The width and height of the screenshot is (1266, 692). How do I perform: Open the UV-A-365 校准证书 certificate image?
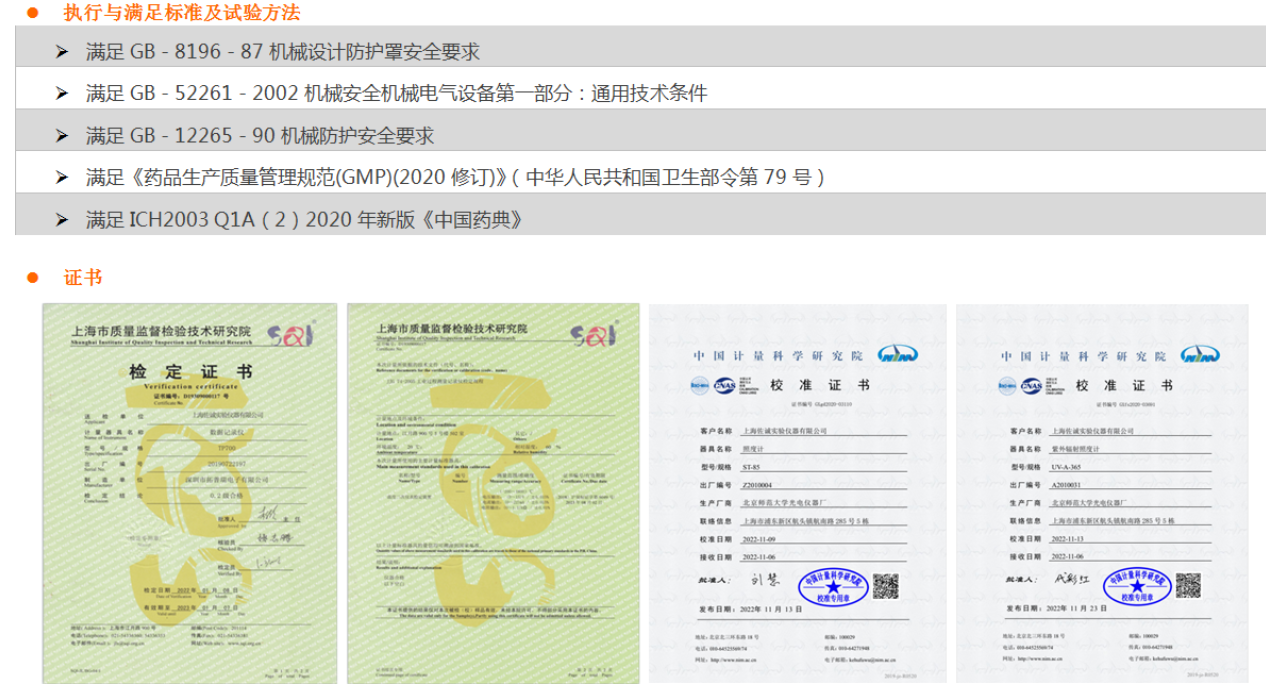1101,493
